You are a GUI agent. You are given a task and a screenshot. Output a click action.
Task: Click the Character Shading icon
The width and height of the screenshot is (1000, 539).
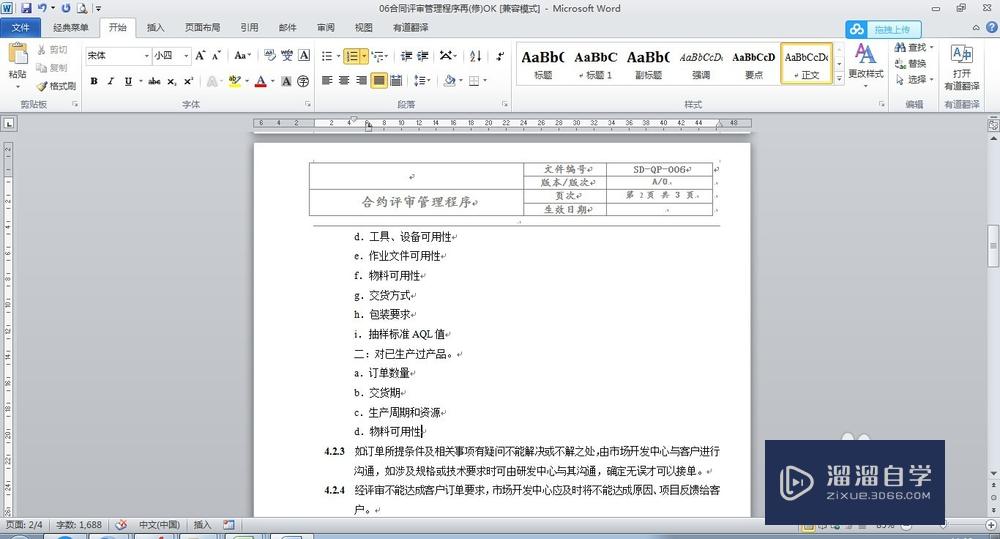click(286, 81)
